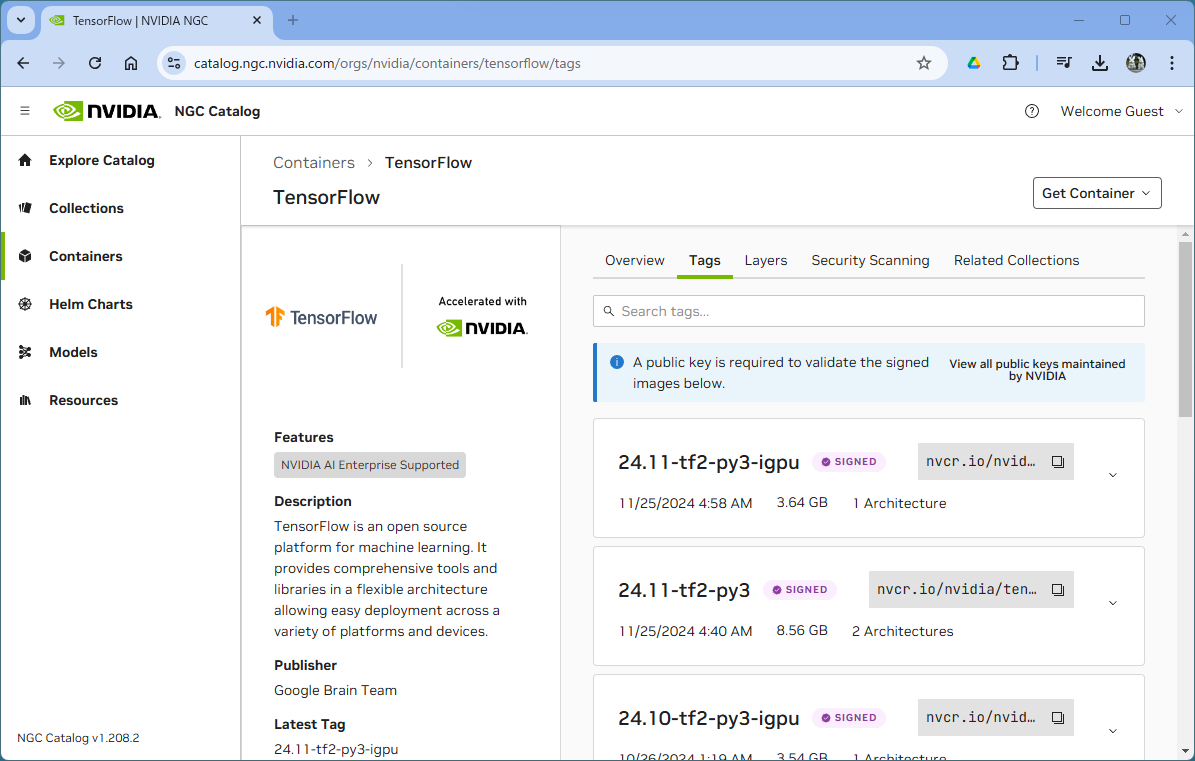Expand the 24.11-tf2-py3-igpu tag details
This screenshot has width=1195, height=761.
click(x=1113, y=476)
